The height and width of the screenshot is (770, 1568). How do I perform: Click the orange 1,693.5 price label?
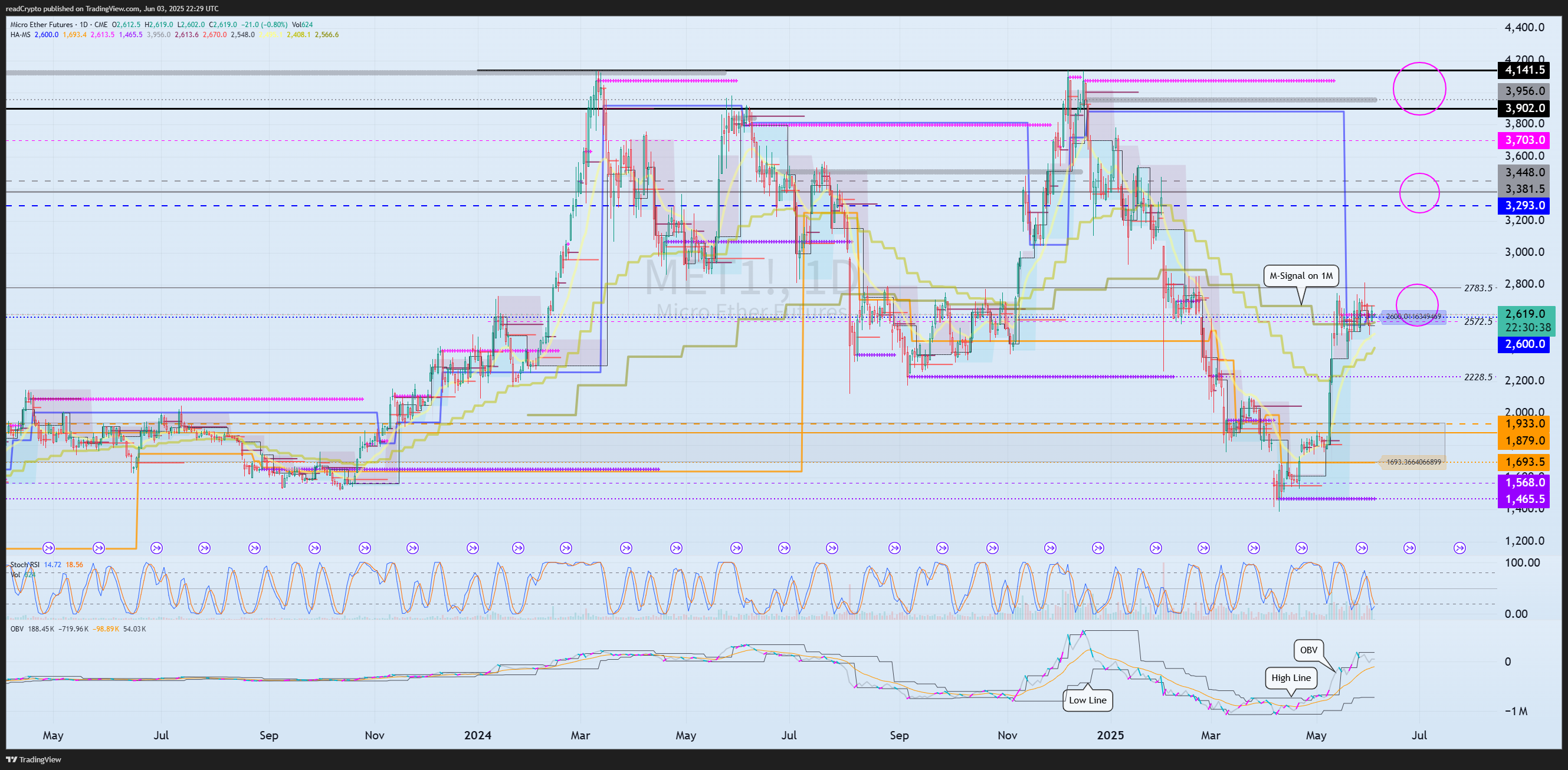[x=1524, y=462]
